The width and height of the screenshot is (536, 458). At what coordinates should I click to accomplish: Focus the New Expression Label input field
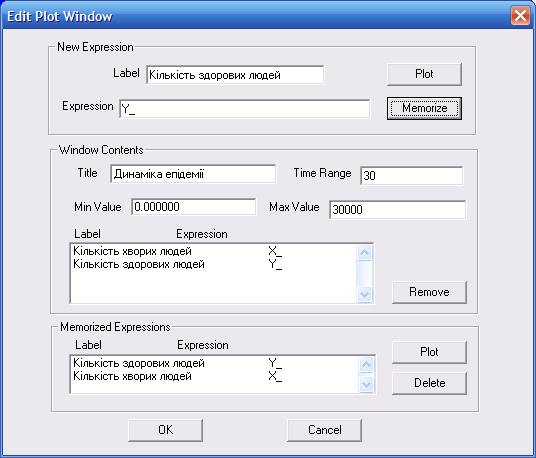coord(235,75)
